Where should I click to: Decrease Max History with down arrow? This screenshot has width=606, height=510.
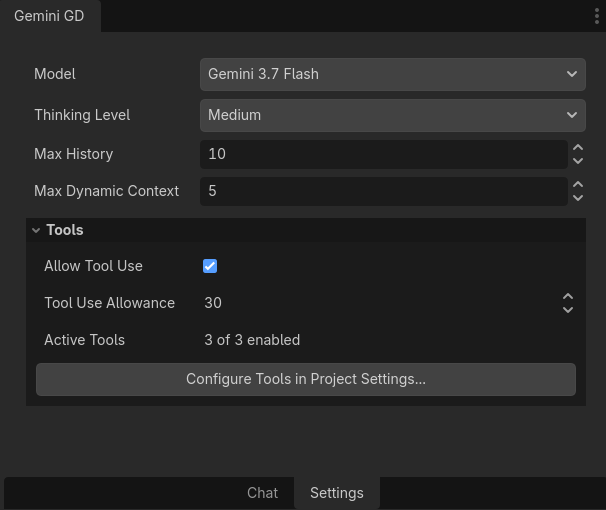tap(578, 161)
